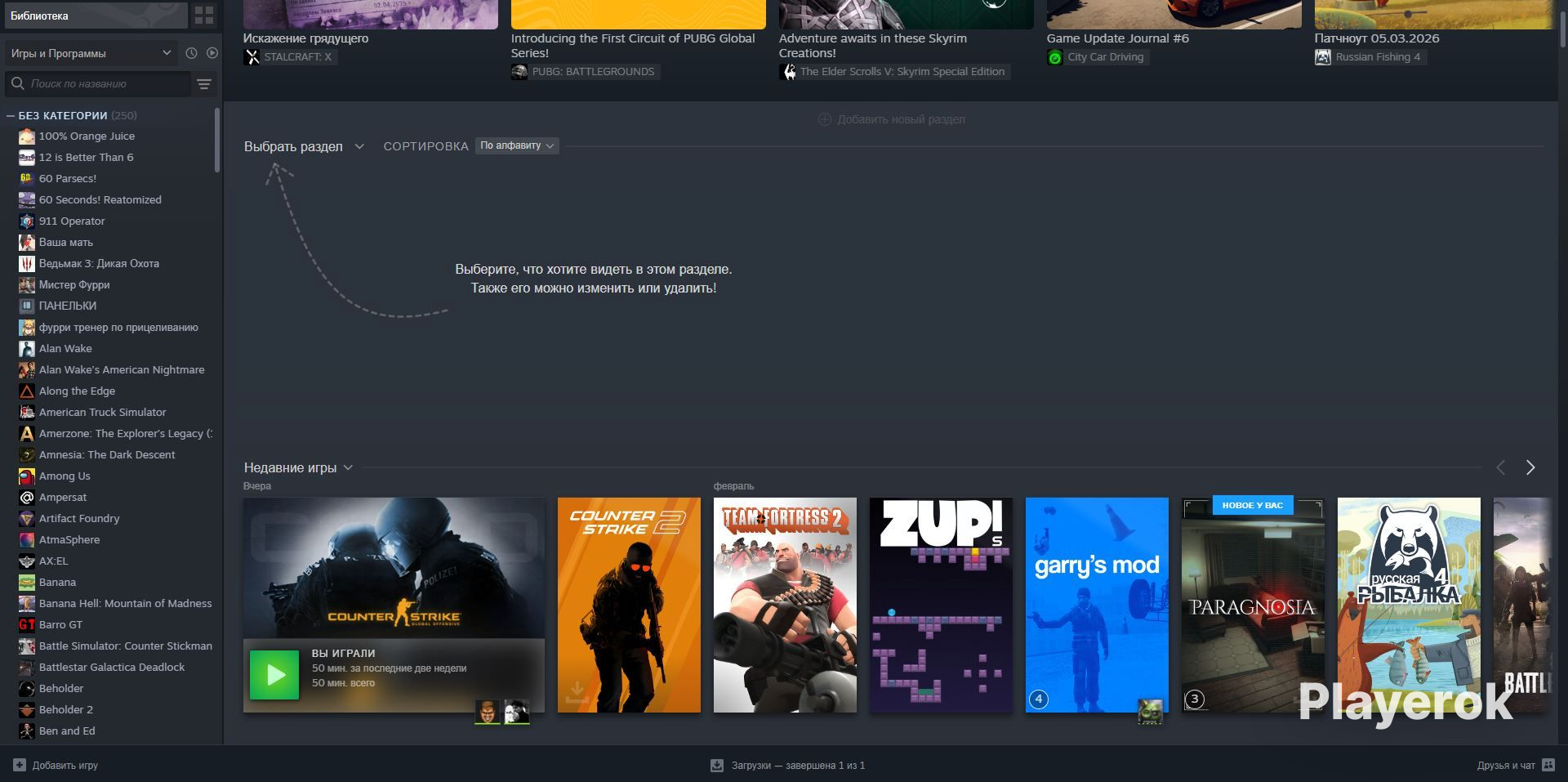Click Добавить новый раздел link

pos(902,119)
